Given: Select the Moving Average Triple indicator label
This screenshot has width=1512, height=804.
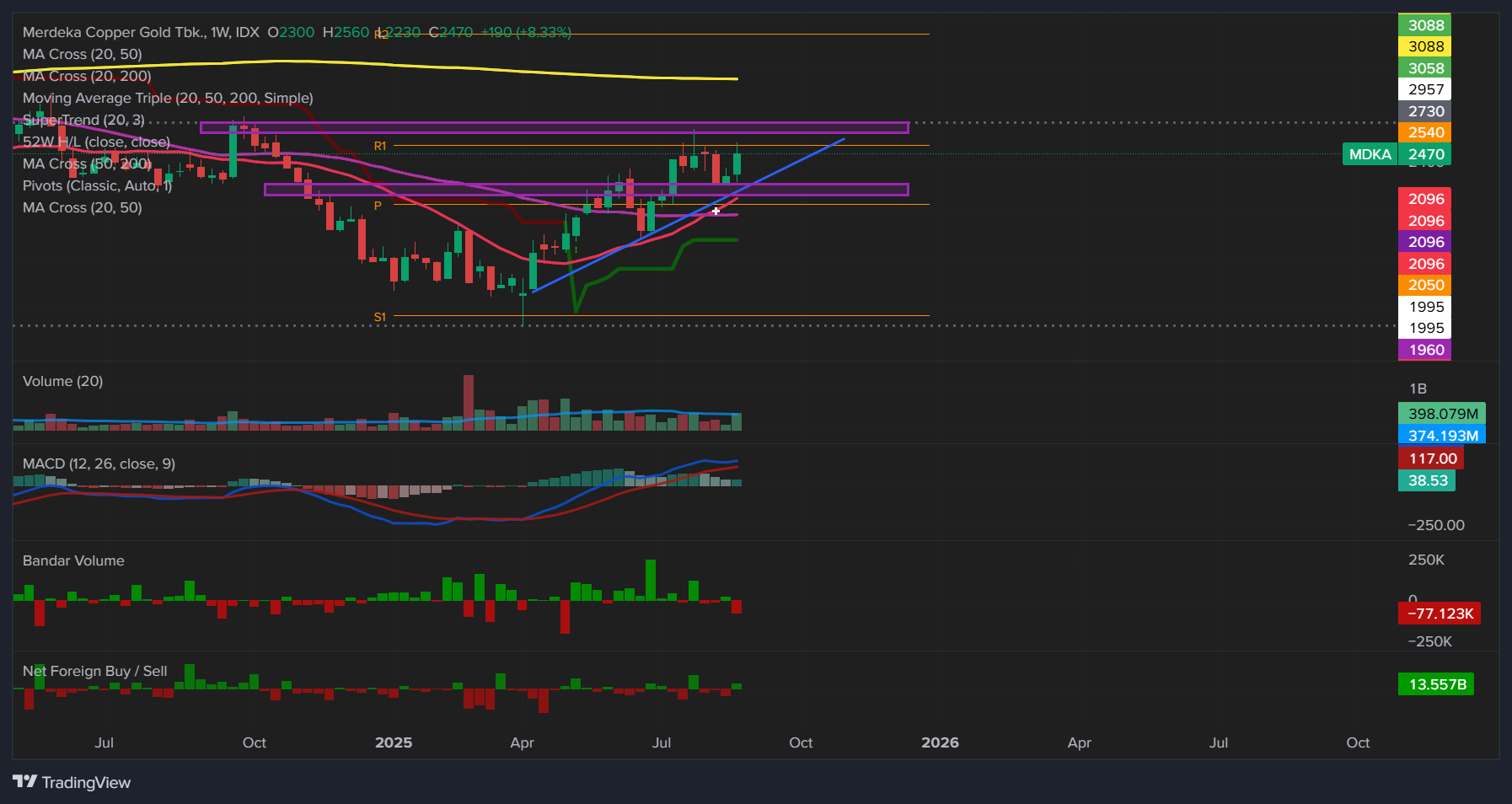Looking at the screenshot, I should pyautogui.click(x=168, y=98).
